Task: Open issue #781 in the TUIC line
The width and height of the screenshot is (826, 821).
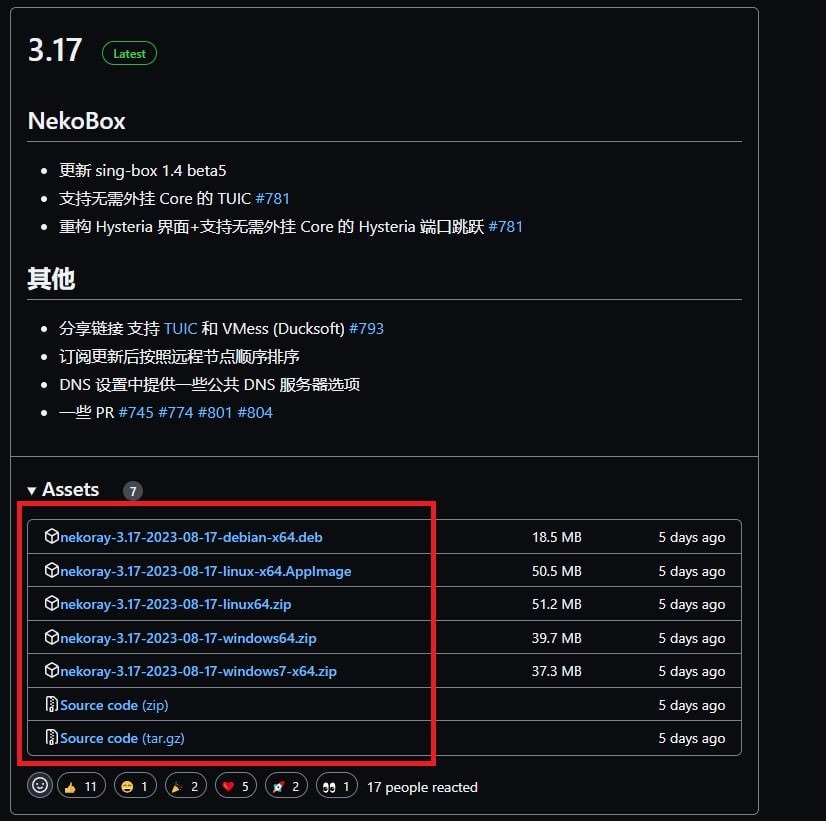Action: (272, 199)
